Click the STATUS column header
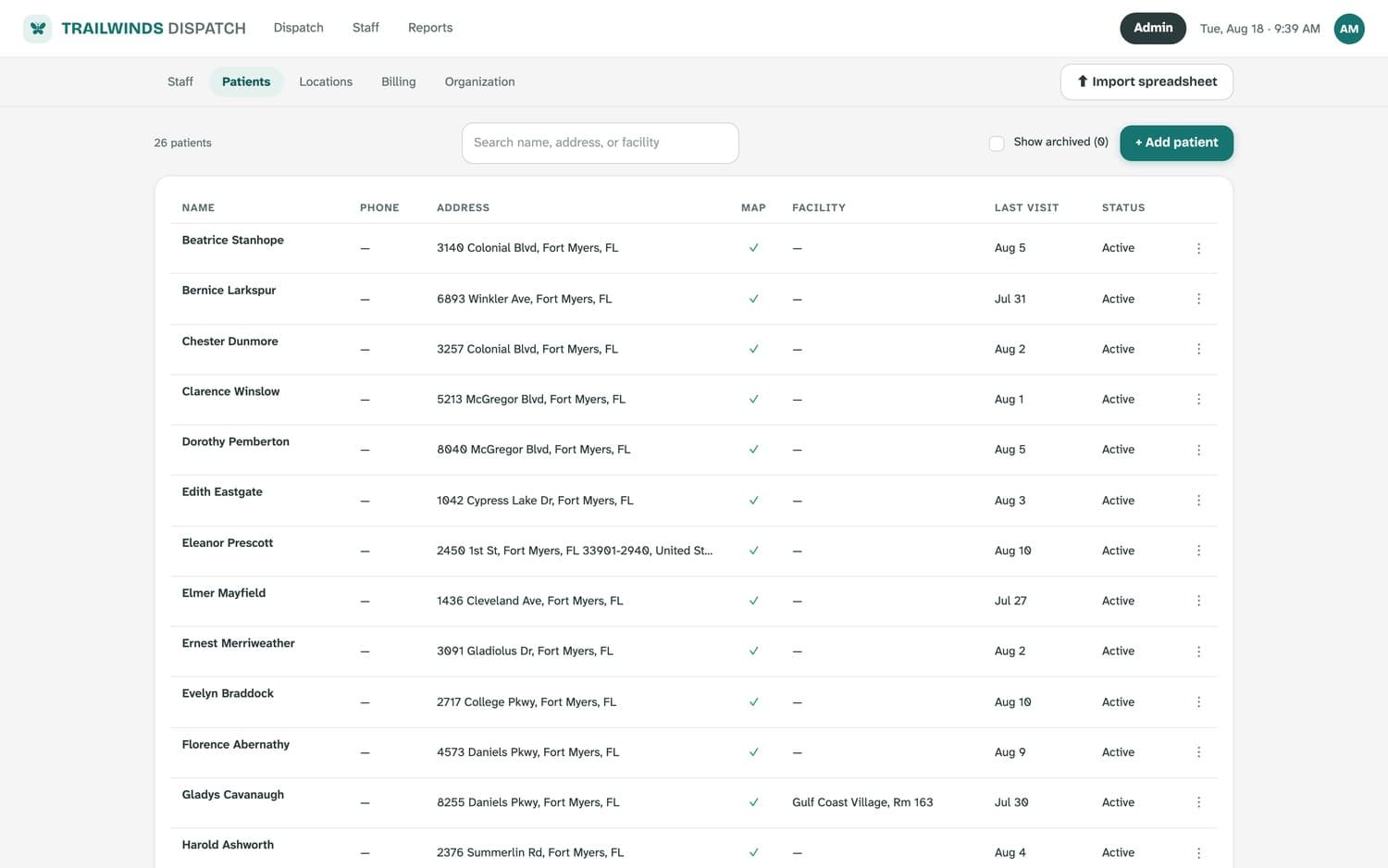The image size is (1388, 868). pos(1123,207)
